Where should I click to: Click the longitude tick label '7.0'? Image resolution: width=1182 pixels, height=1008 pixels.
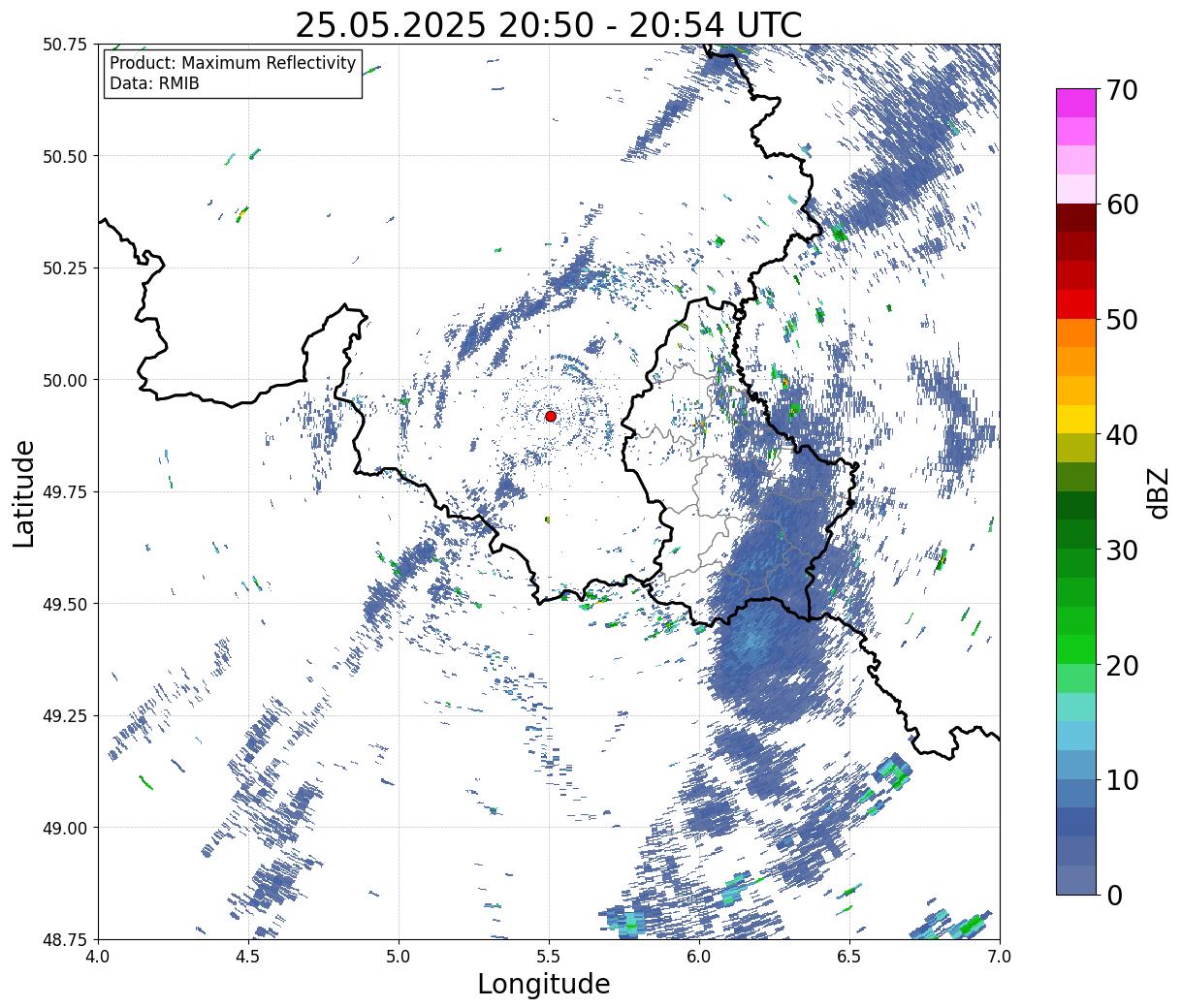coord(1000,956)
